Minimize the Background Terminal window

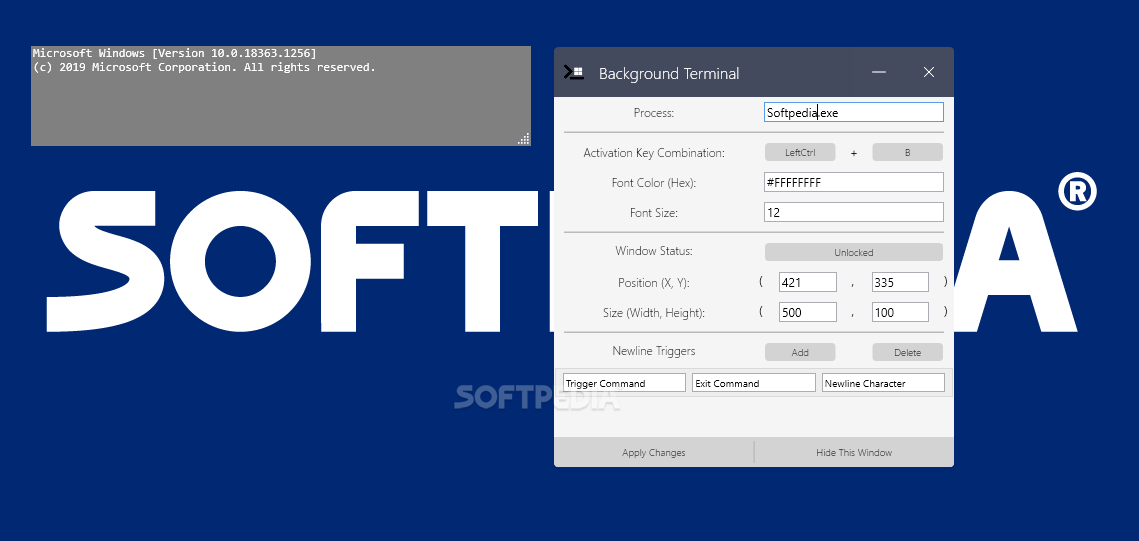click(x=879, y=72)
